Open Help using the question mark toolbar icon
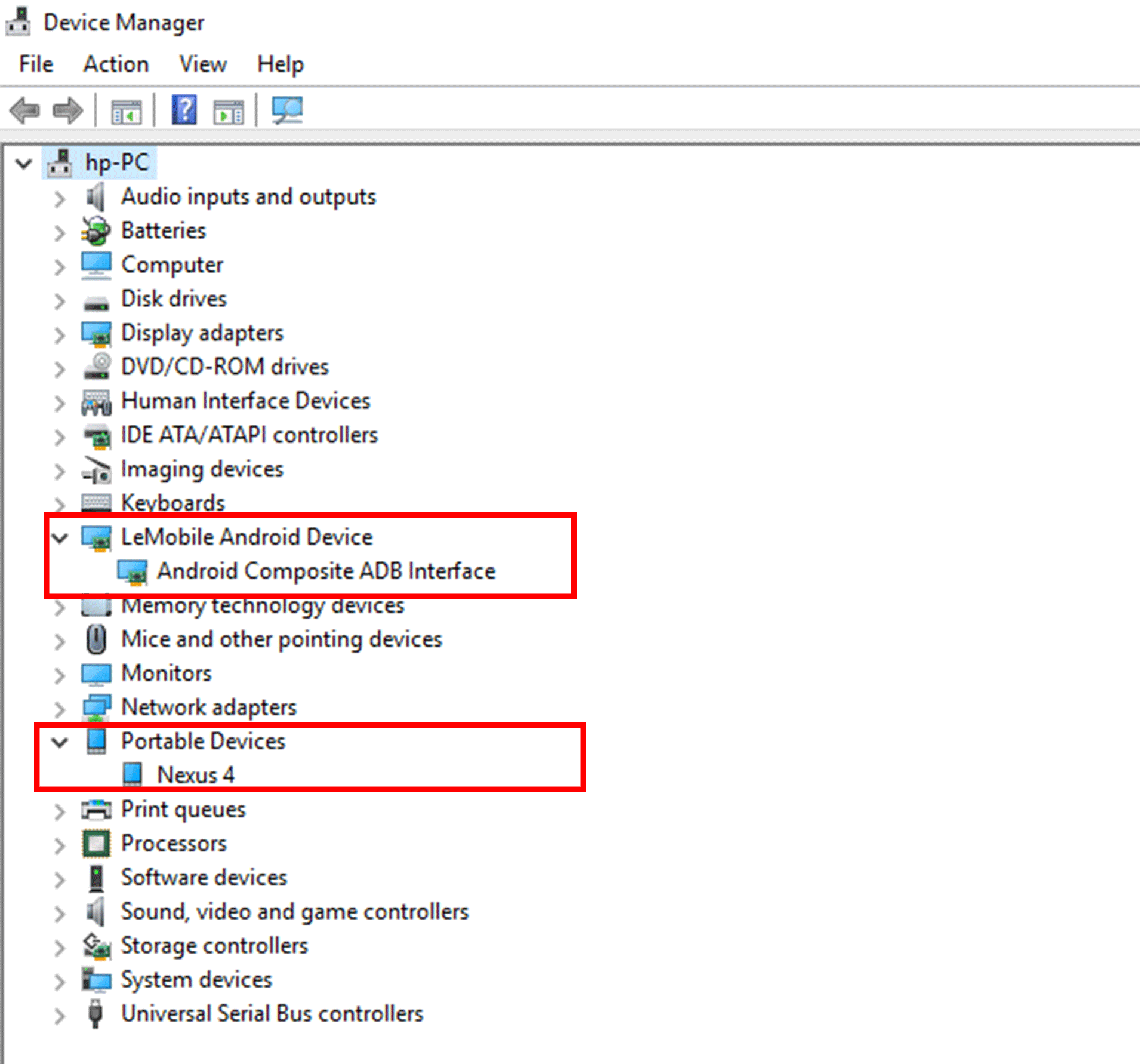The height and width of the screenshot is (1064, 1140). coord(184,110)
